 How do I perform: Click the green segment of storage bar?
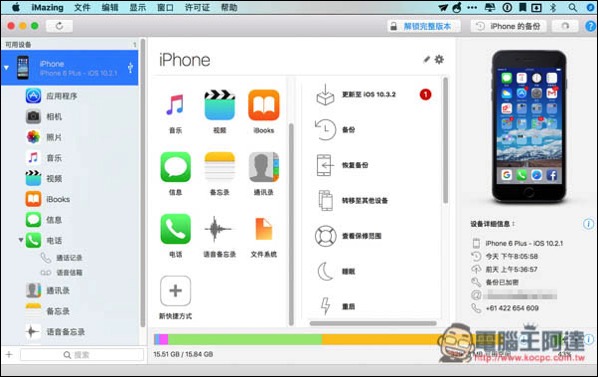245,339
